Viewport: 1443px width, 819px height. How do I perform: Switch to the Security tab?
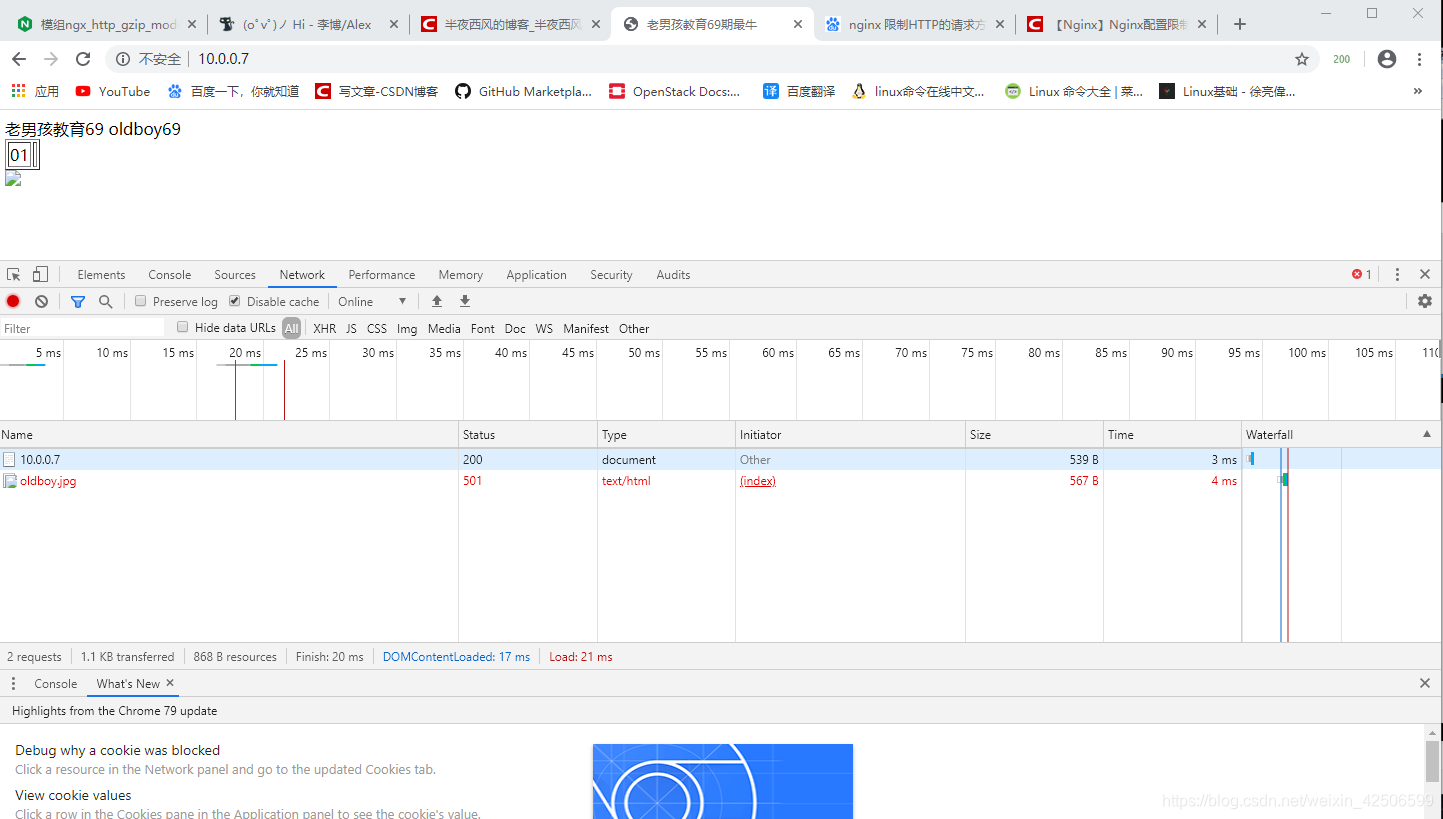click(x=611, y=274)
